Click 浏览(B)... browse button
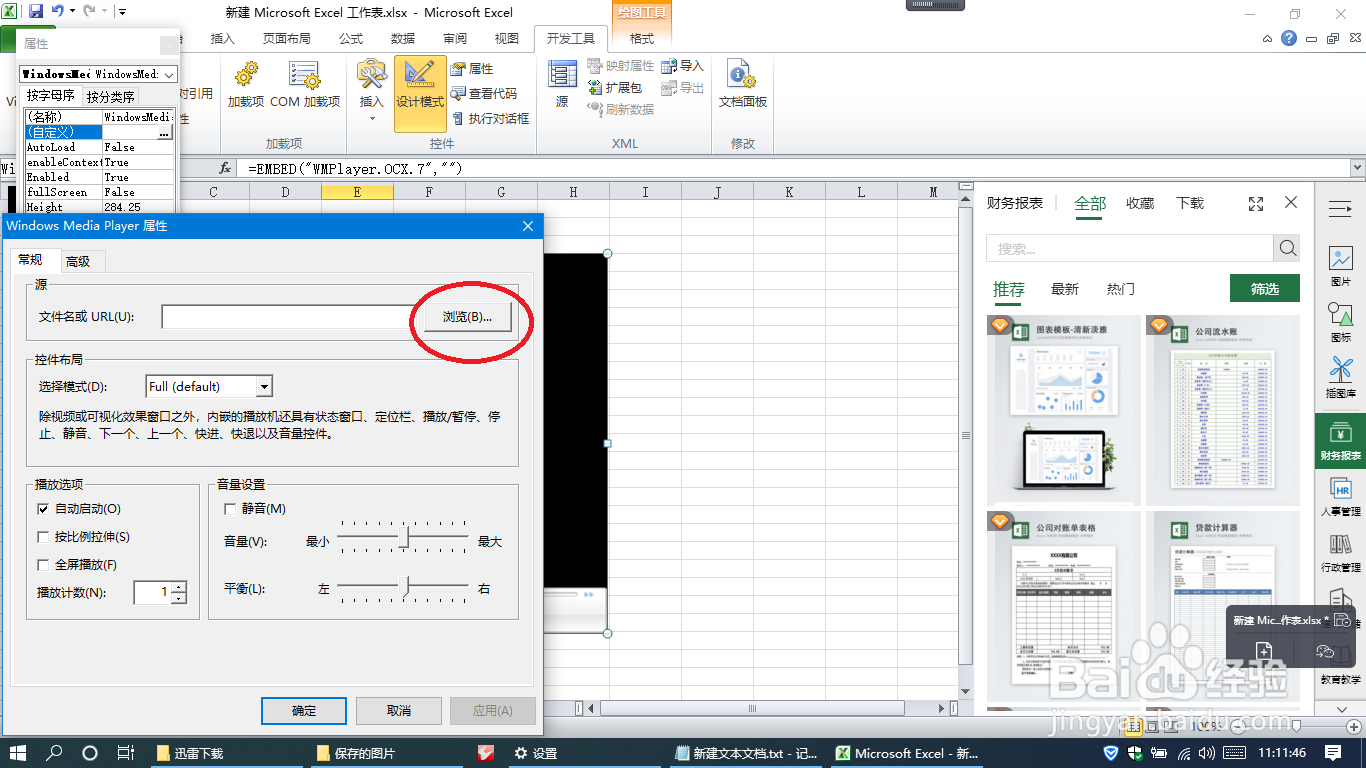The height and width of the screenshot is (768, 1366). pyautogui.click(x=467, y=317)
